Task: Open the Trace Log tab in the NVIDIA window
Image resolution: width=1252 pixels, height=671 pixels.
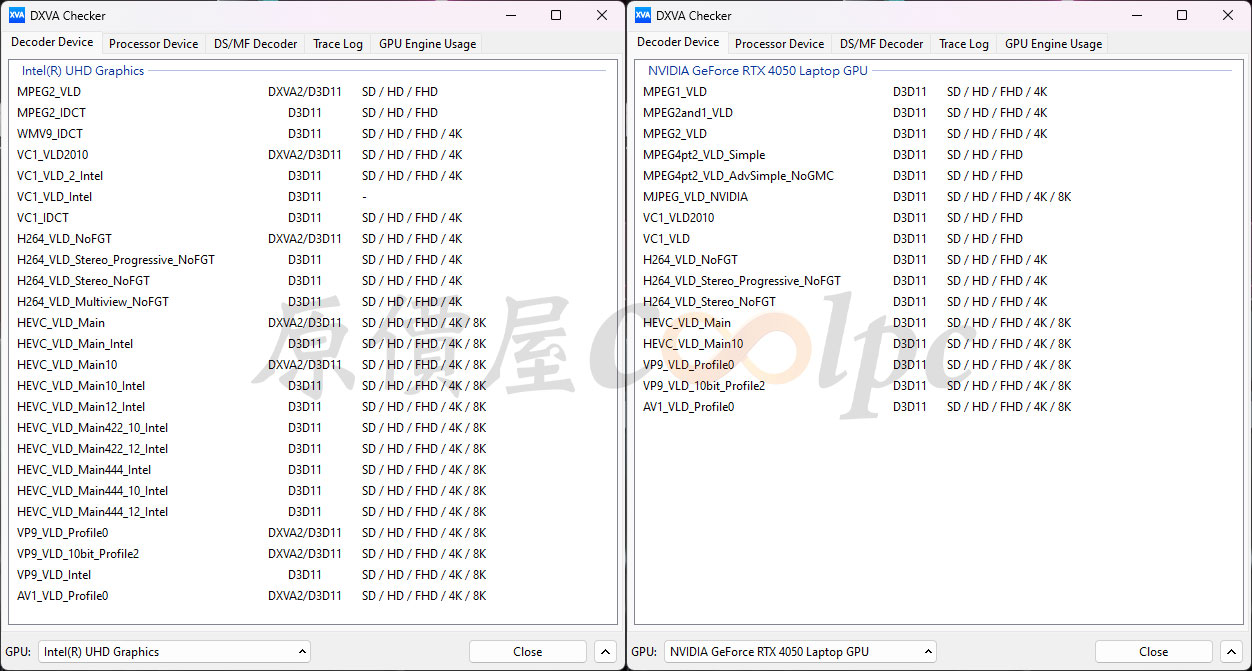Action: 964,43
